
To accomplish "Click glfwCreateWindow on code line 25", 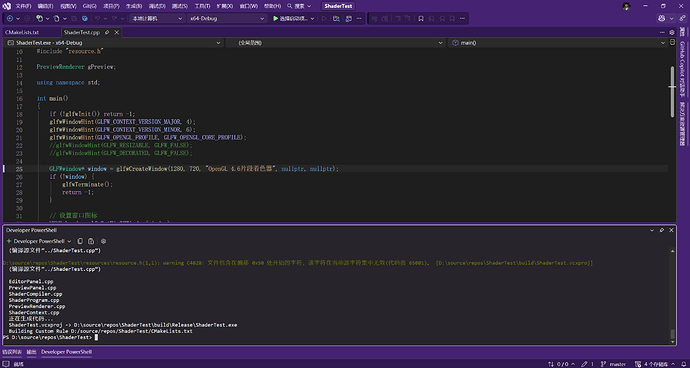I will [x=142, y=169].
